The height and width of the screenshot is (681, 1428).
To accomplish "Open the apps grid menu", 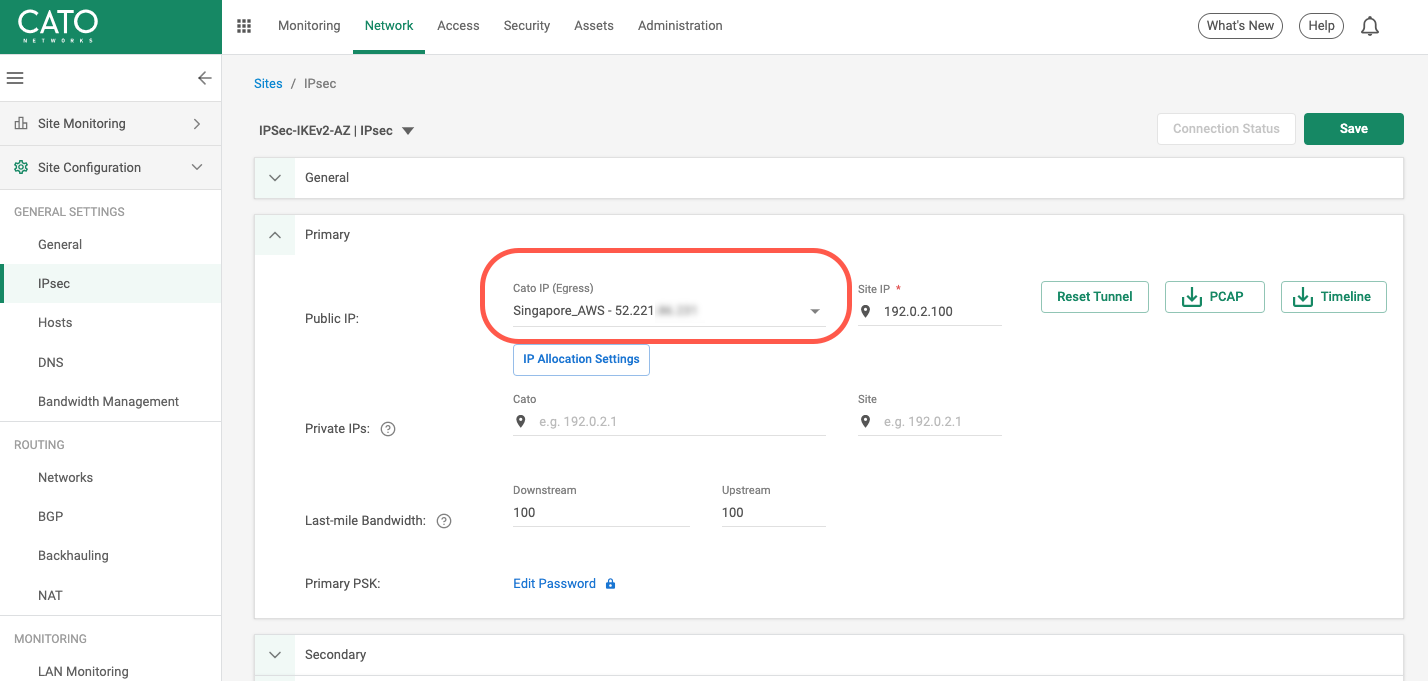I will pos(243,25).
